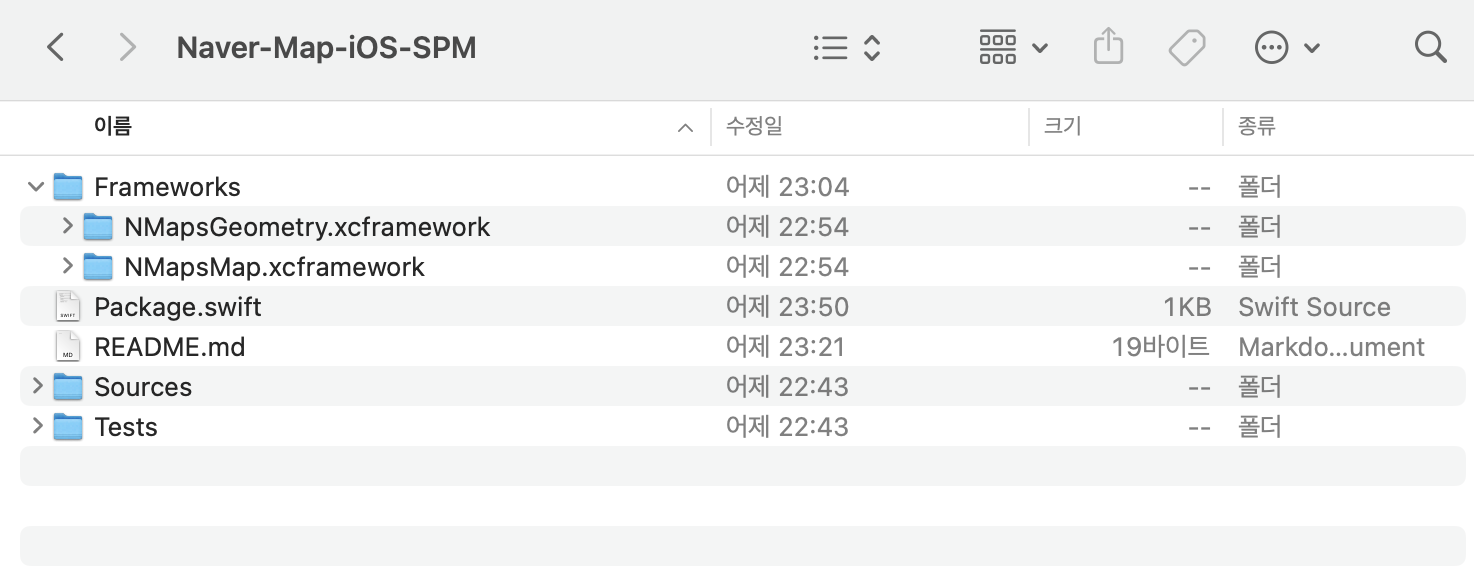Viewport: 1474px width, 583px height.
Task: Sort by the 수정일 column header
Action: pos(754,126)
